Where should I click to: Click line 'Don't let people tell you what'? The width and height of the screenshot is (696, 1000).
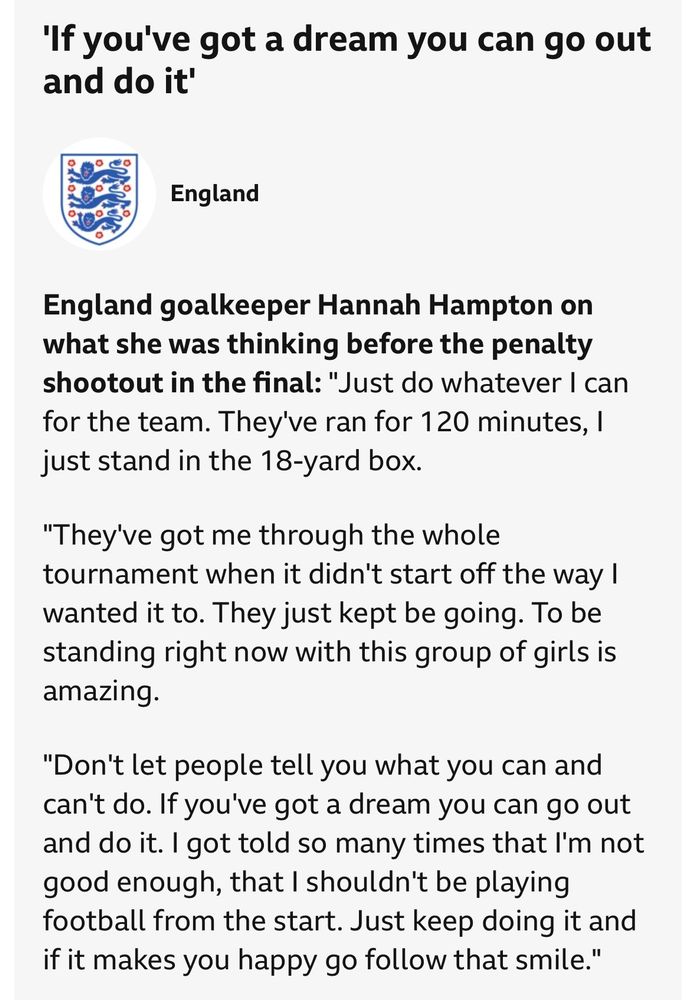[322, 765]
